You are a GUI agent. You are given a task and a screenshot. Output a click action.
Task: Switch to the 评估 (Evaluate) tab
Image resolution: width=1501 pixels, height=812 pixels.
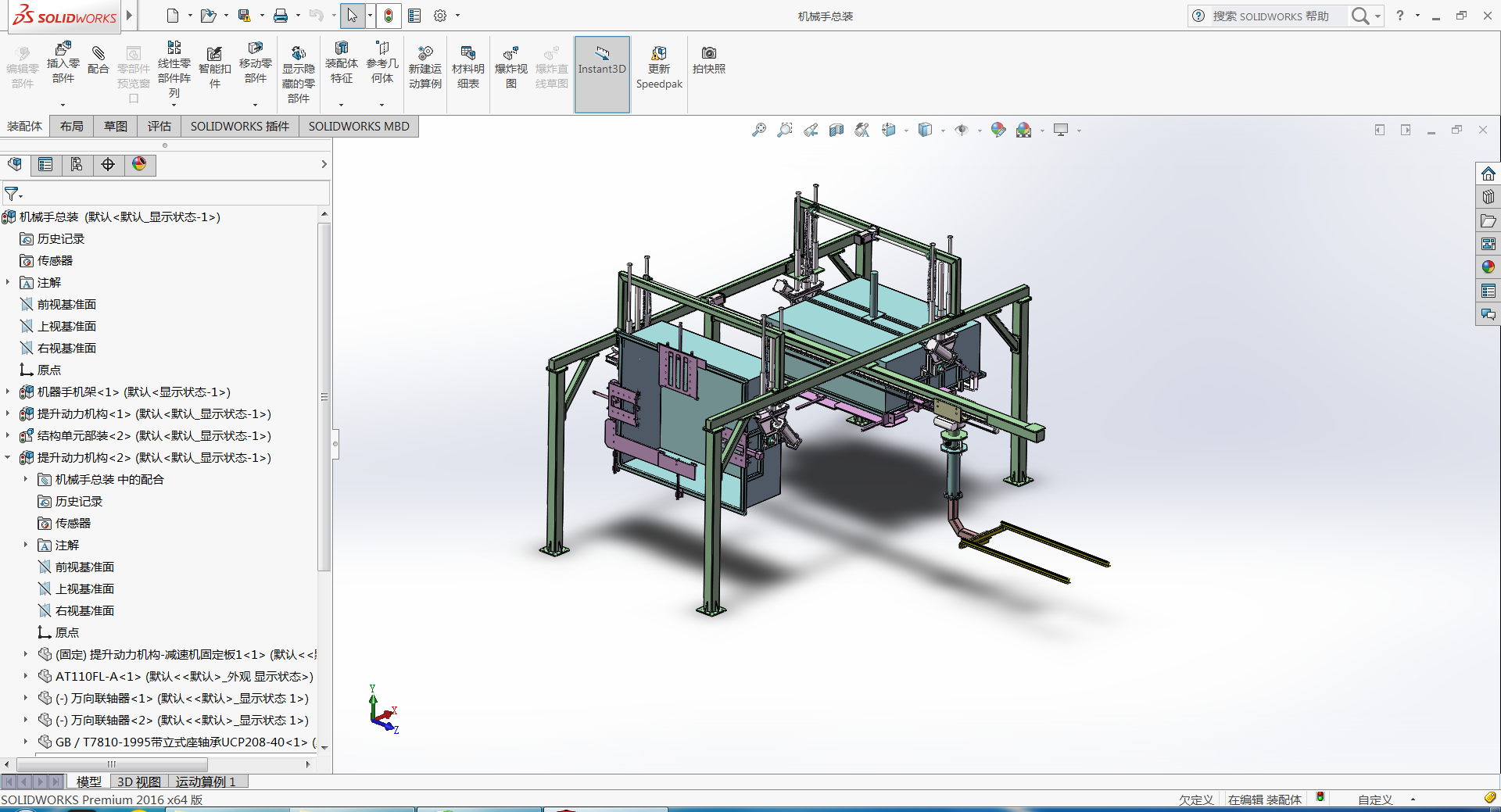click(x=159, y=127)
